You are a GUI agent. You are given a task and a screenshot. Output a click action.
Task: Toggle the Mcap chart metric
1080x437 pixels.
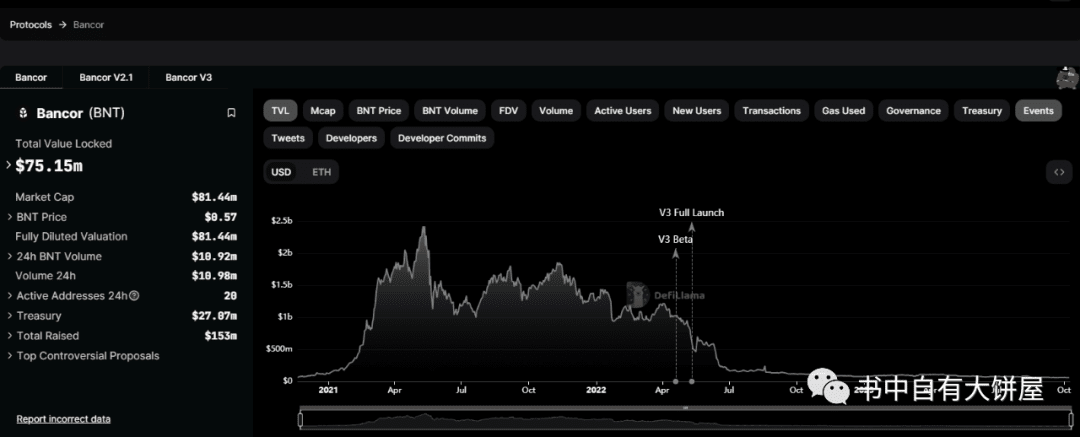click(322, 110)
